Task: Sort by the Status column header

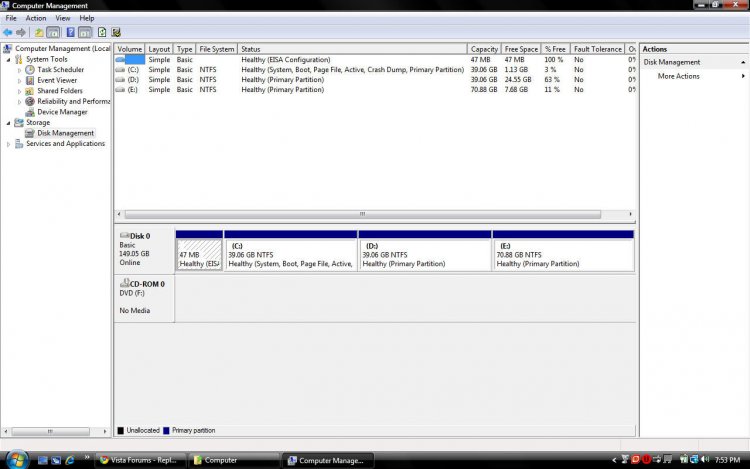Action: (352, 49)
